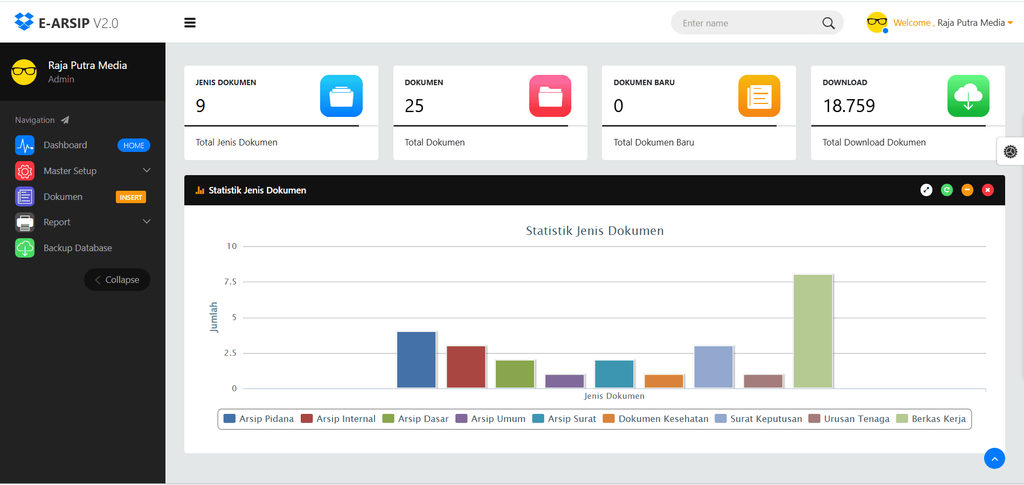Toggle Dokumen Kesehatan legend entry
The width and height of the screenshot is (1024, 485).
[656, 418]
